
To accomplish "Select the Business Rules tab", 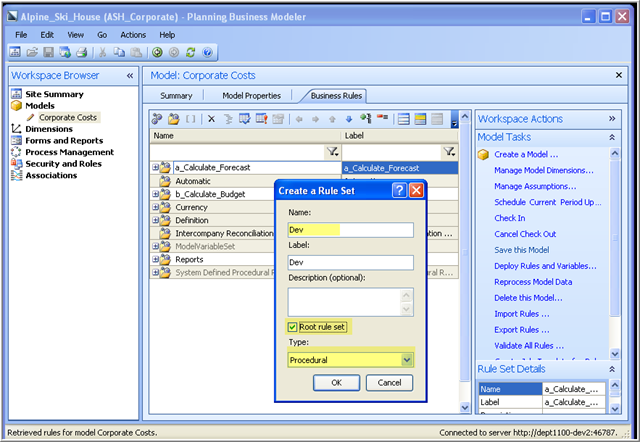I will [x=336, y=96].
